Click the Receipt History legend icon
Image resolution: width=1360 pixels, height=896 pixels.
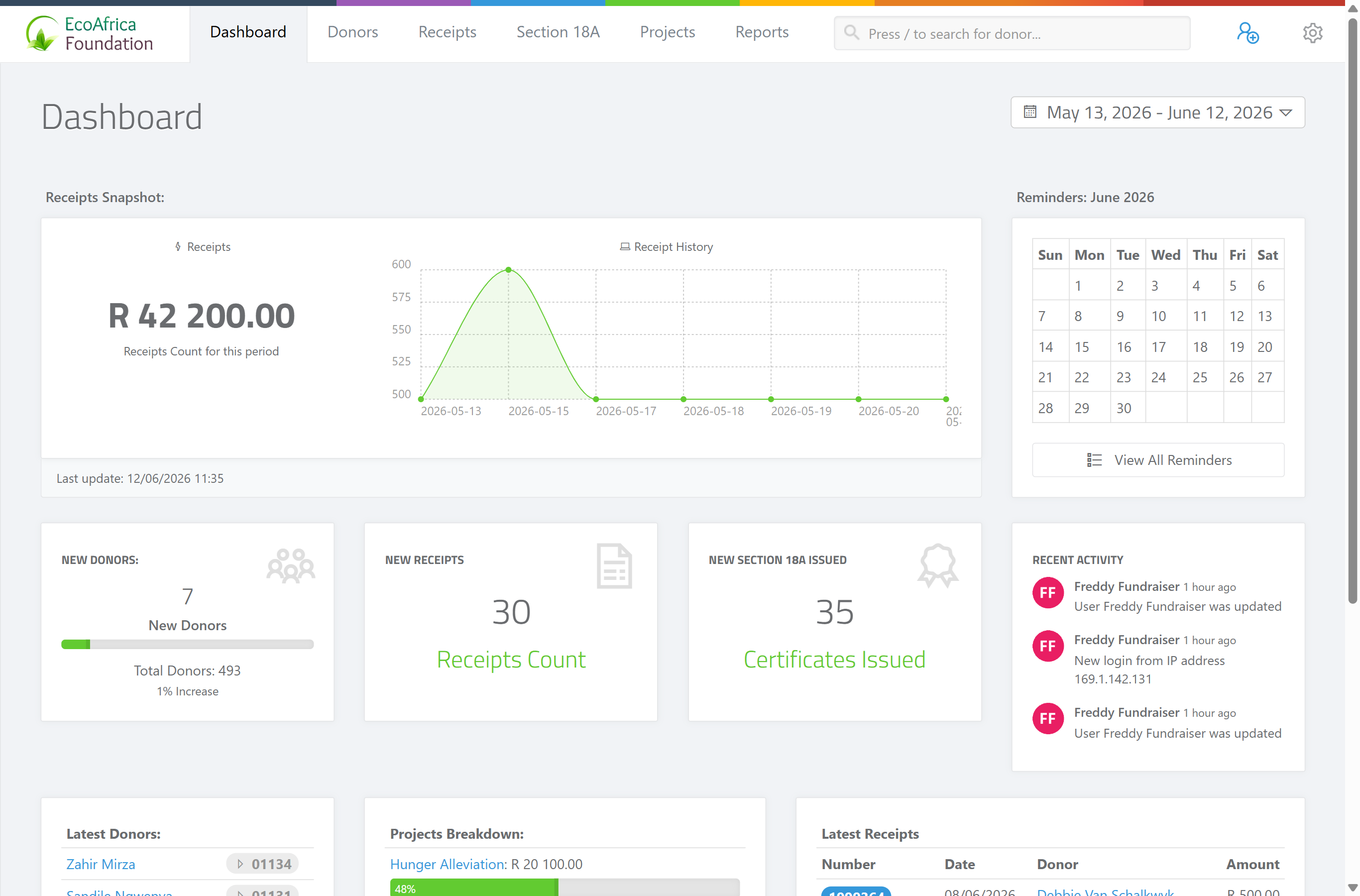[625, 246]
